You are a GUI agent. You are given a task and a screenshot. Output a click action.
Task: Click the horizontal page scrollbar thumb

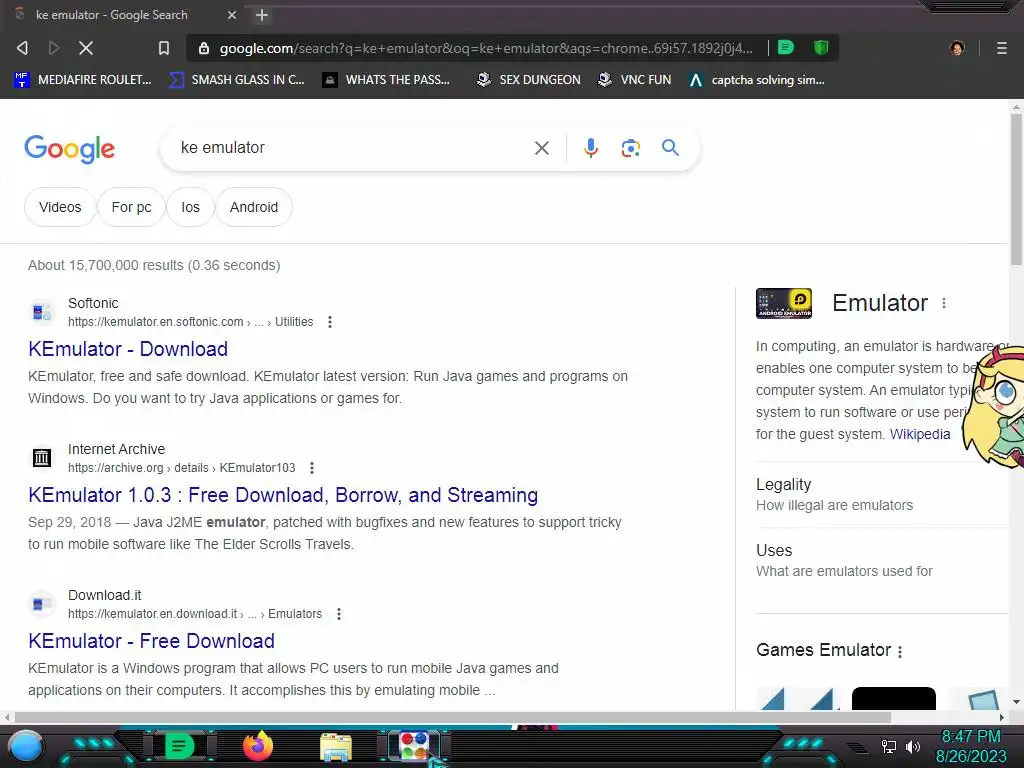(x=453, y=717)
